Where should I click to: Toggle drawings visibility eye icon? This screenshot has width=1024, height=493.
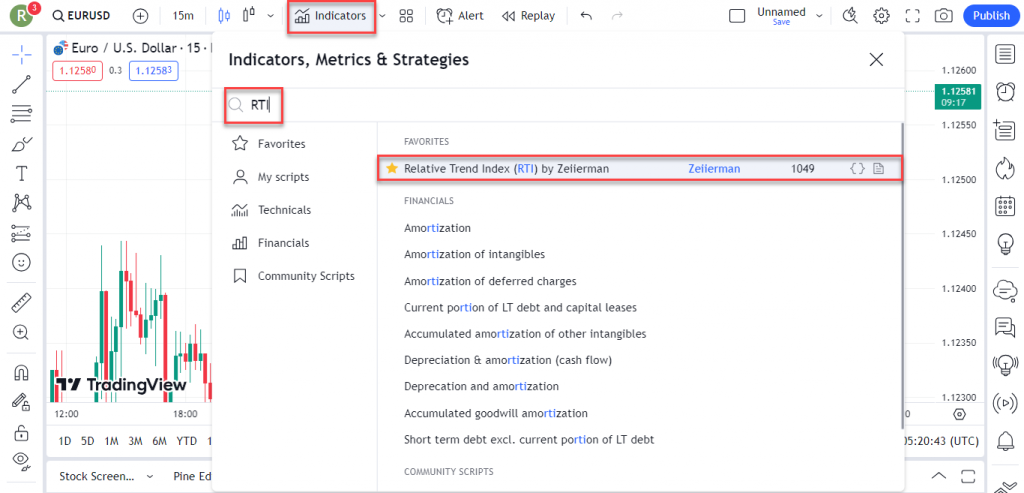(21, 459)
